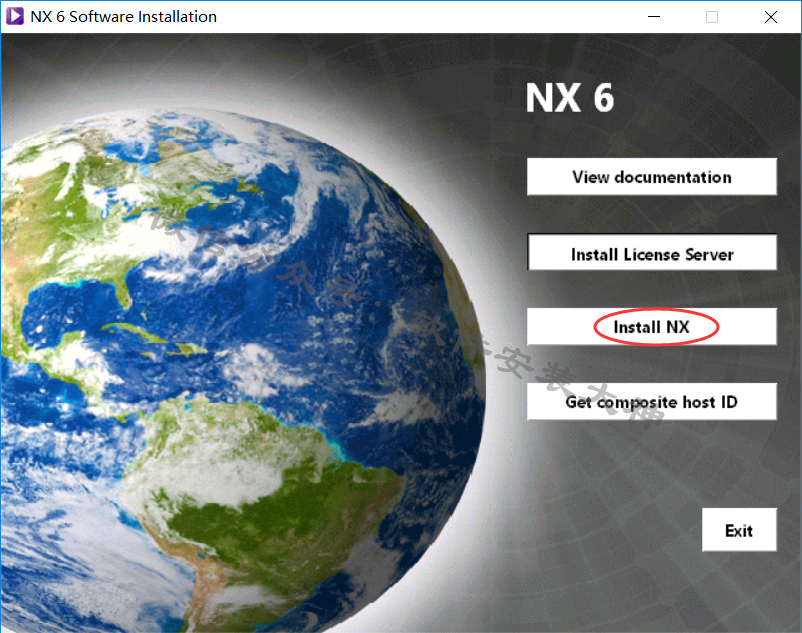
Task: Click Install License Server
Action: pos(652,252)
